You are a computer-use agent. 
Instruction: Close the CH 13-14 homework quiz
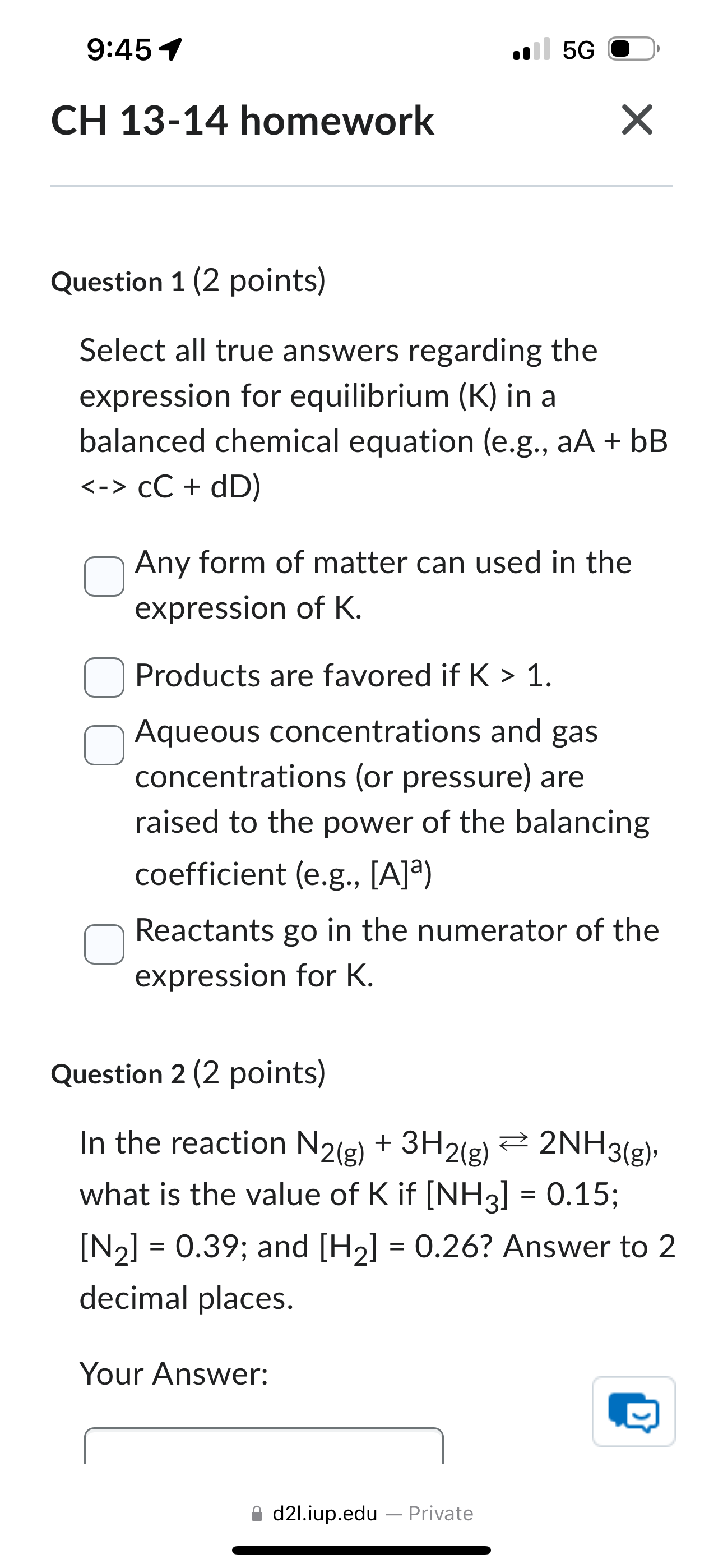click(638, 120)
